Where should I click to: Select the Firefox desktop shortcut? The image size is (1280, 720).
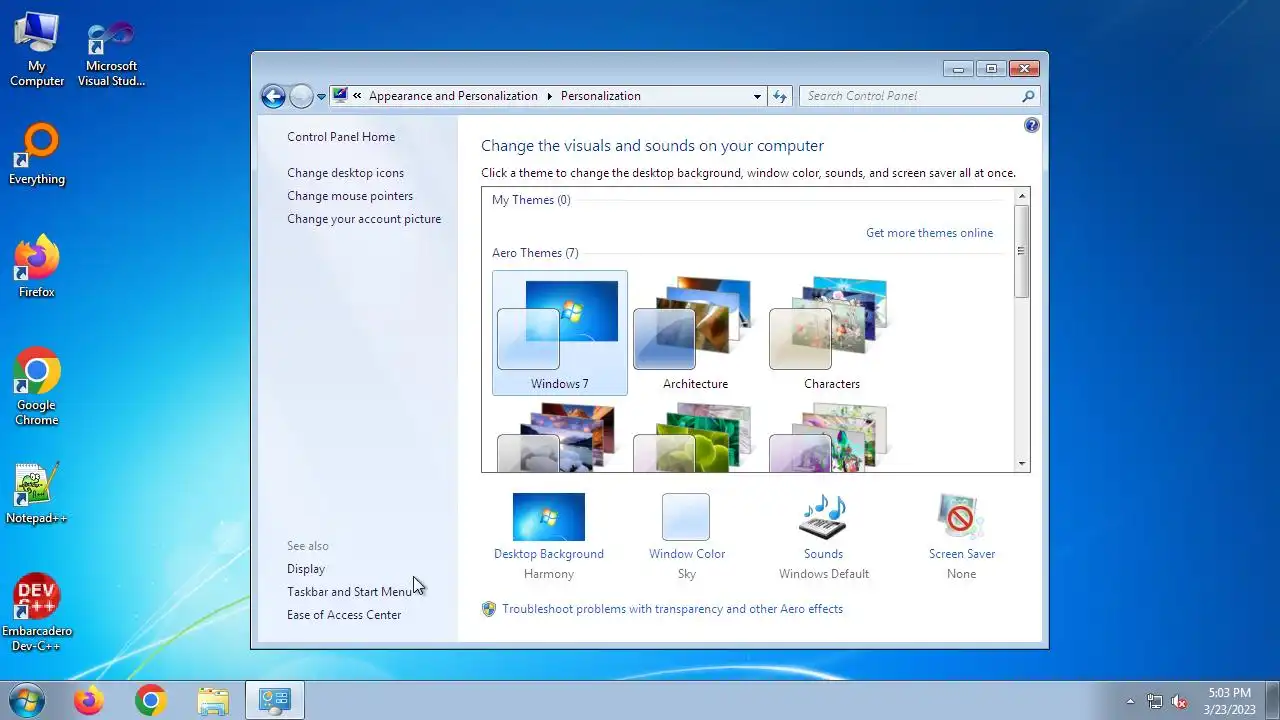(x=37, y=267)
